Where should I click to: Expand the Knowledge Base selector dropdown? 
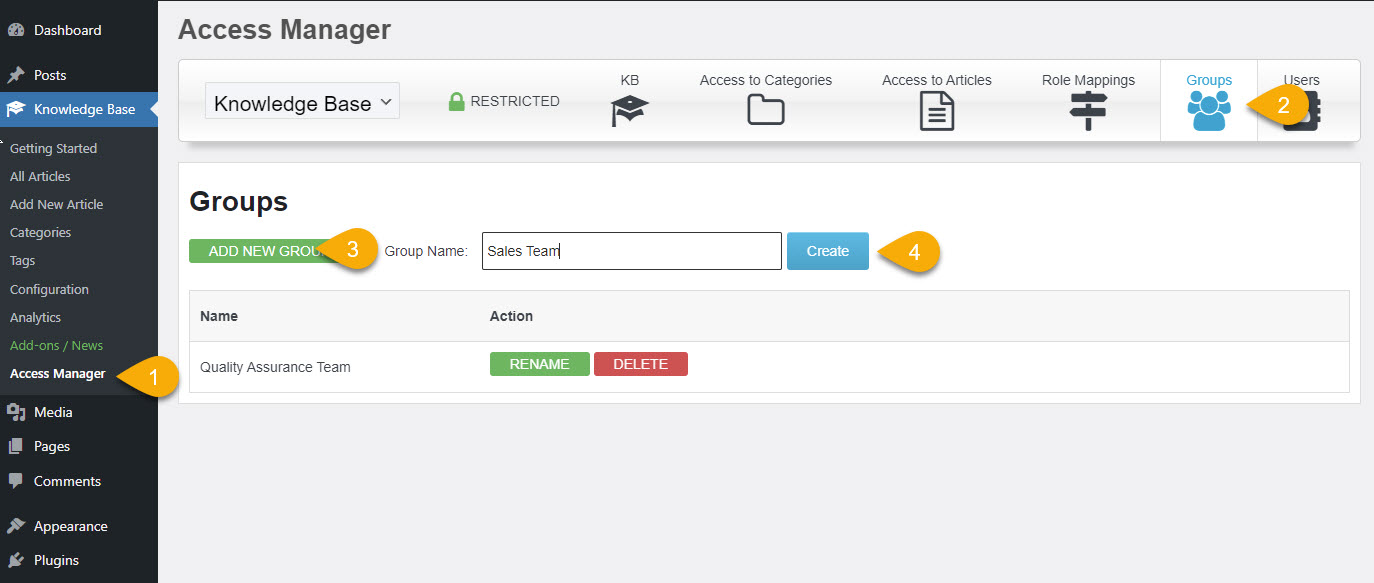302,103
